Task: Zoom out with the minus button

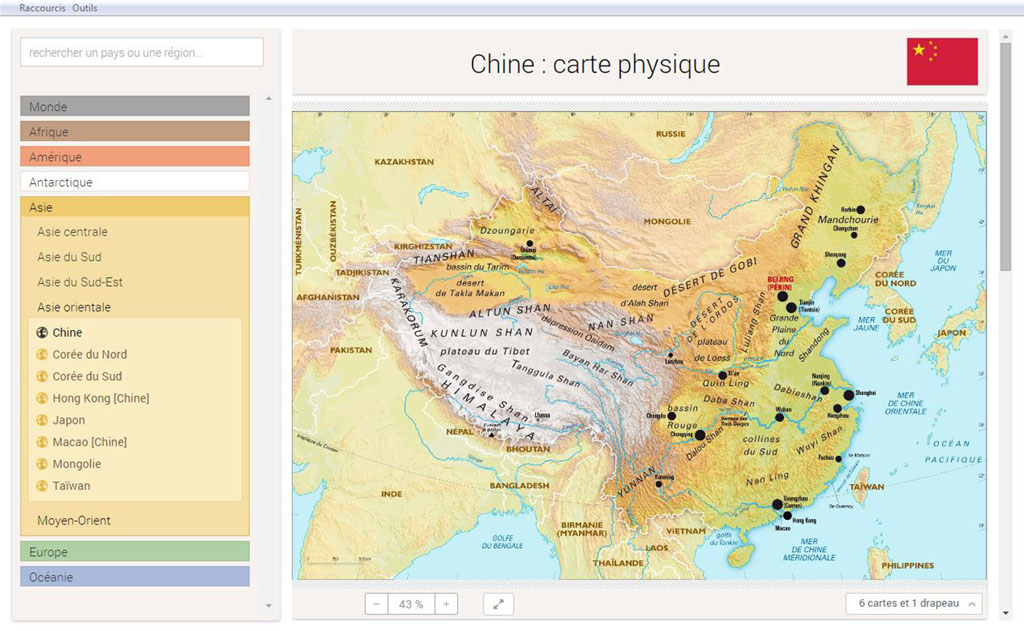Action: 376,604
